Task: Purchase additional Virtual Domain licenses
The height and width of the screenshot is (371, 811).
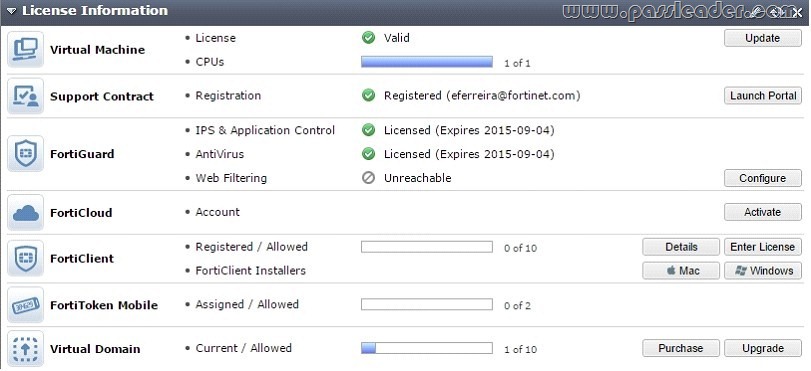Action: tap(681, 348)
